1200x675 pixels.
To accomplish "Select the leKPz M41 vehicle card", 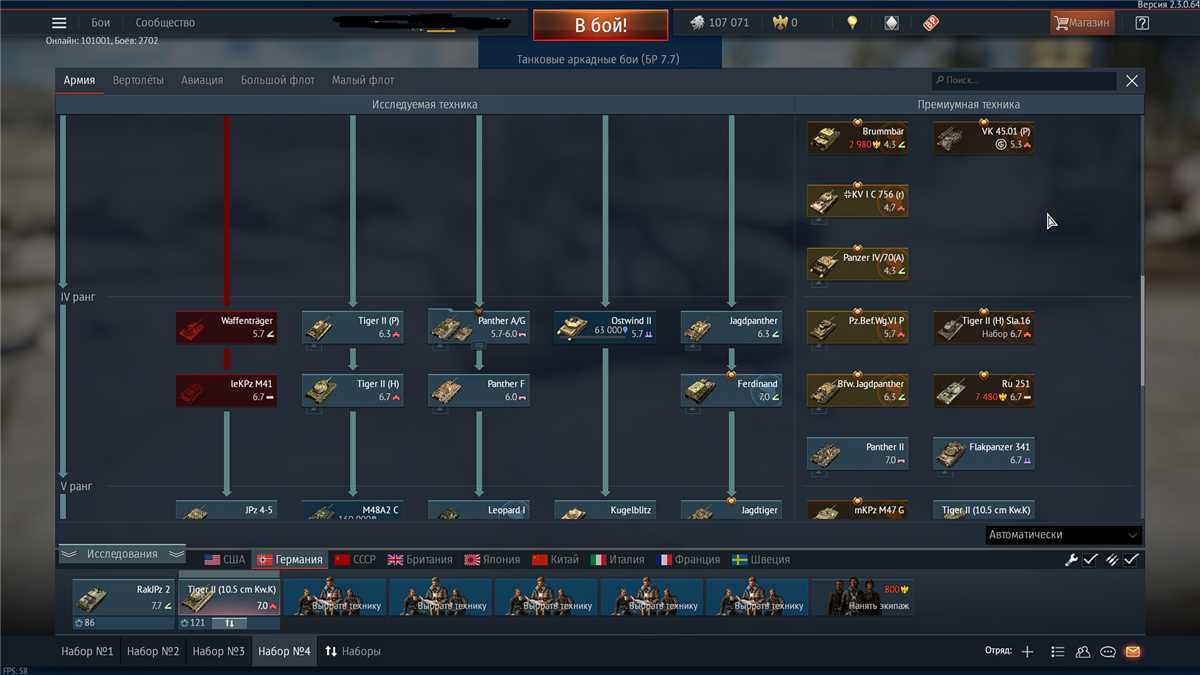I will click(226, 390).
